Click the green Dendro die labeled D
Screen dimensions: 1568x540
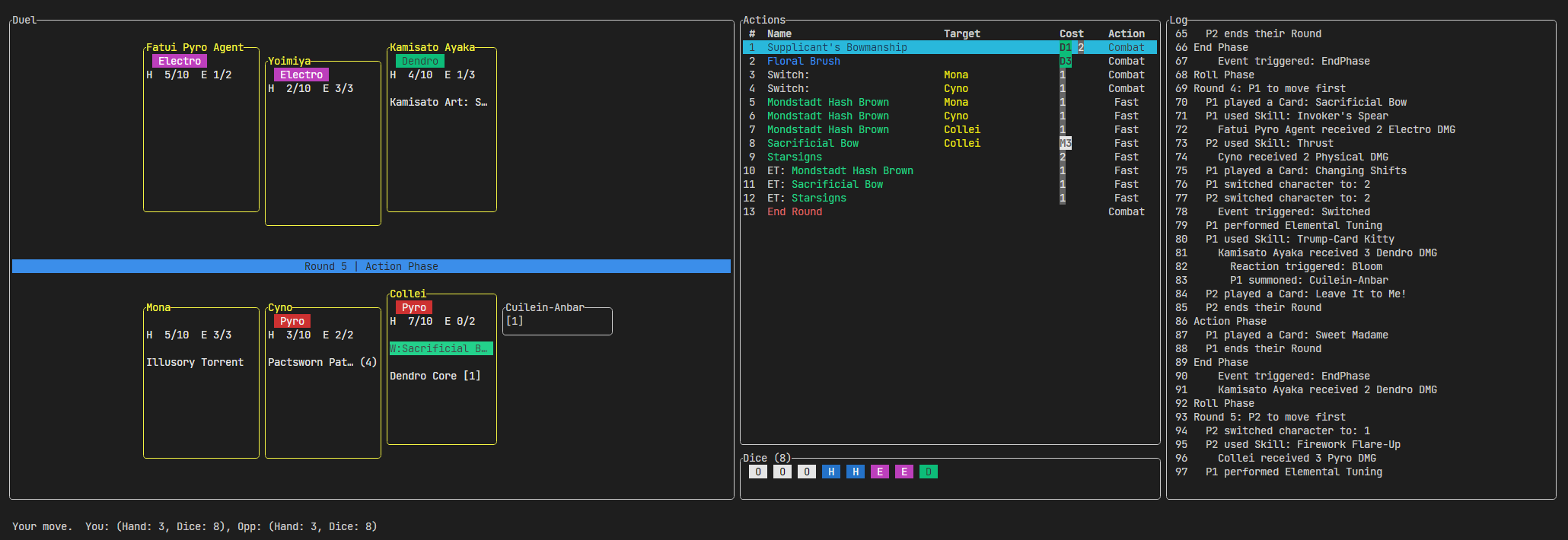929,472
